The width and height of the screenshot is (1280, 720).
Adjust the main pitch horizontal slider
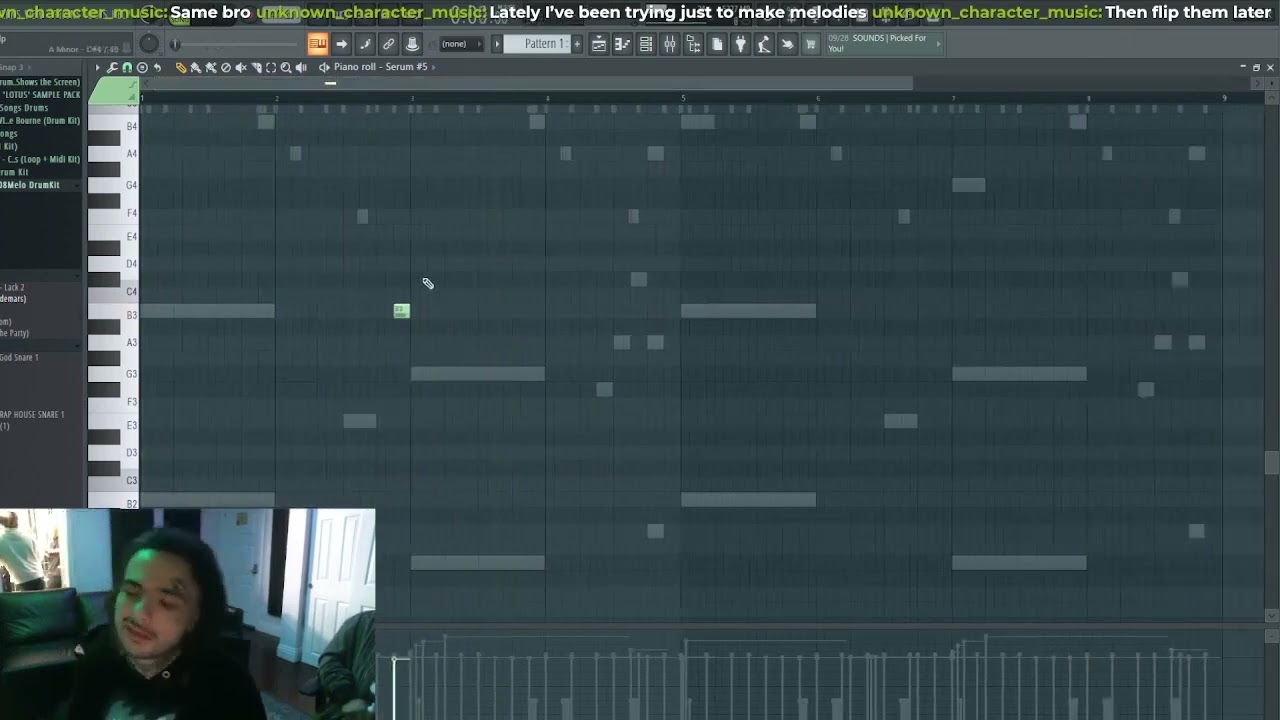(x=235, y=44)
